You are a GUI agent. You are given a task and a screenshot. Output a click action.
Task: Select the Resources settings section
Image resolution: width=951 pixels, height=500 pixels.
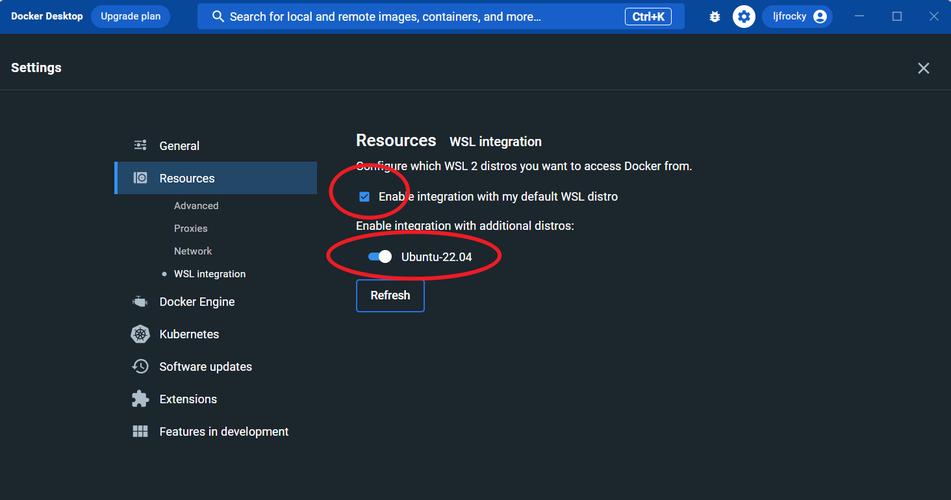click(215, 178)
